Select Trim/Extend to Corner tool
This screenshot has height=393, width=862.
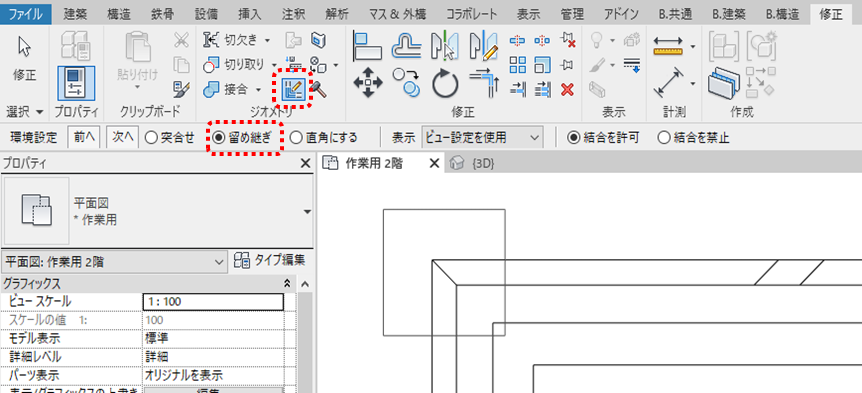point(484,82)
